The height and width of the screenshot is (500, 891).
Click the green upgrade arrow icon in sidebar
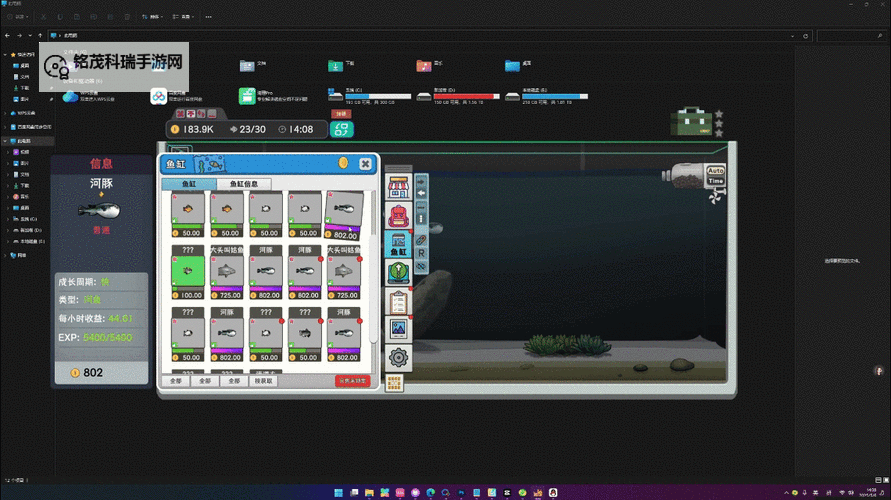point(398,271)
